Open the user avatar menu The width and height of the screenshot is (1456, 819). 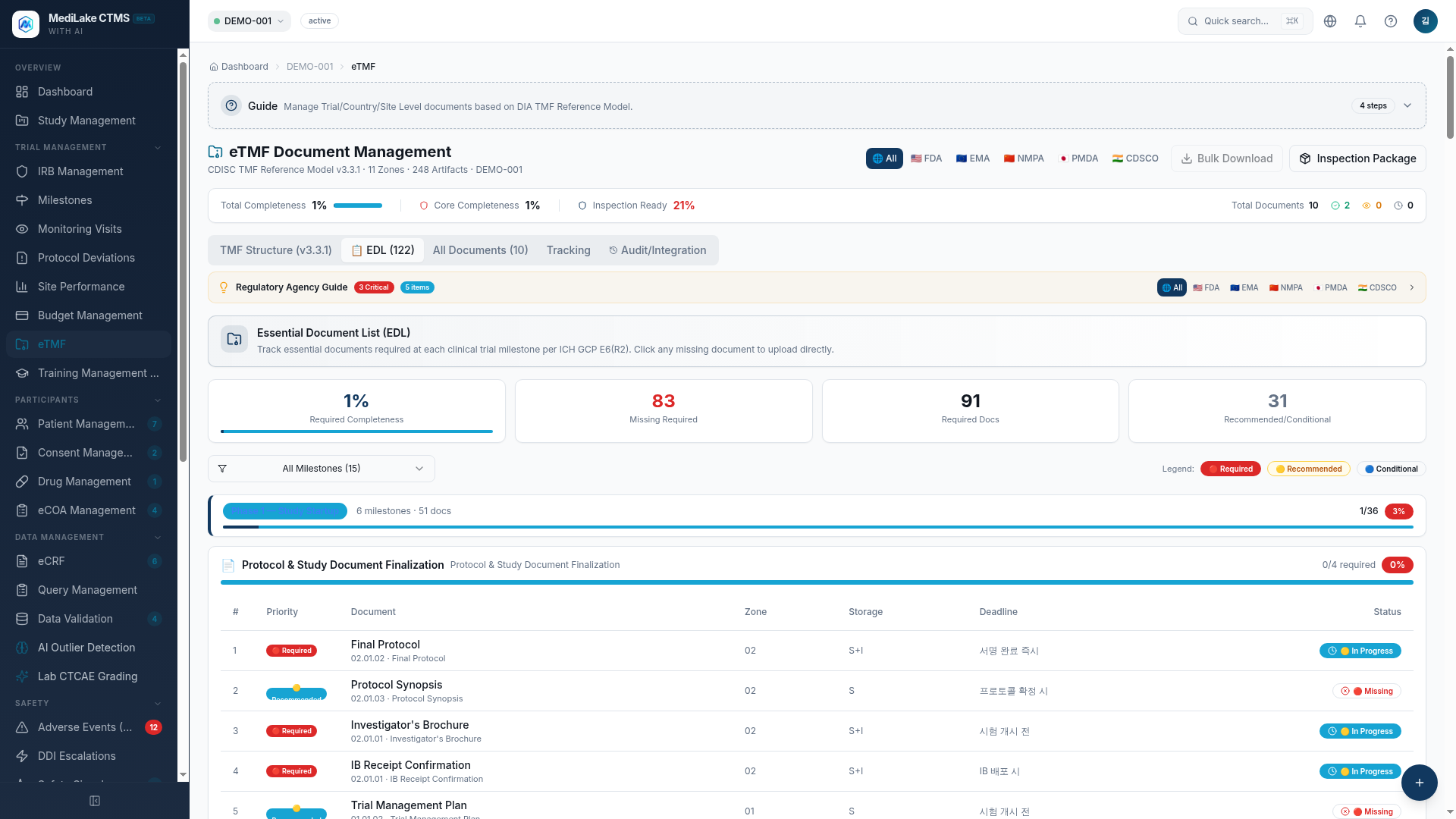[x=1426, y=21]
